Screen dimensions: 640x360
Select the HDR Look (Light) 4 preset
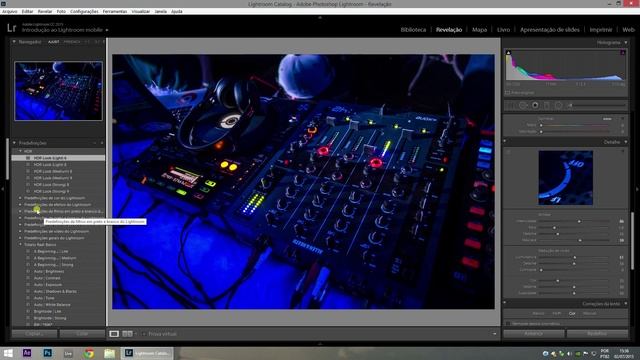50,158
